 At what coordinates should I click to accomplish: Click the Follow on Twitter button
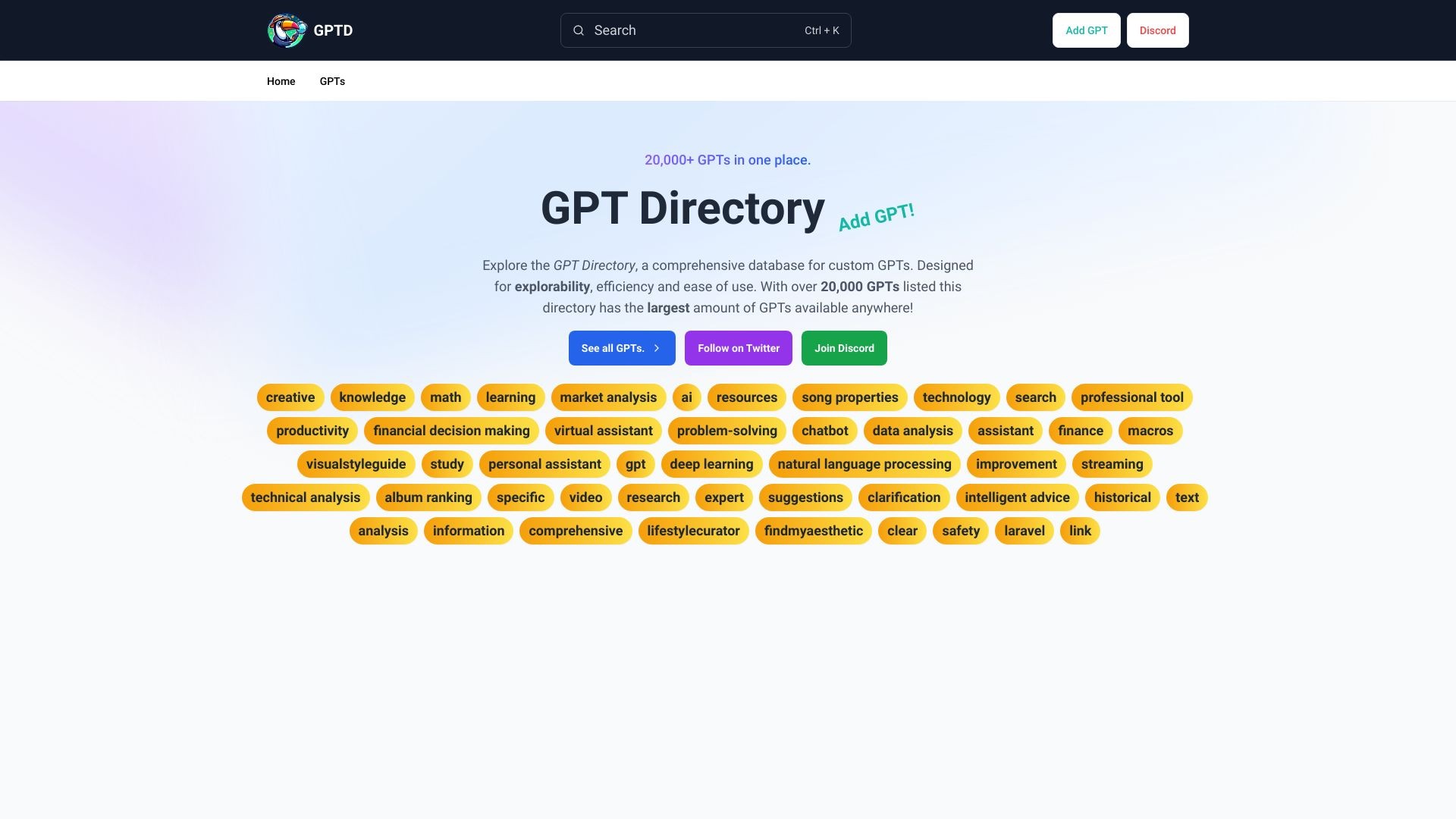click(738, 348)
